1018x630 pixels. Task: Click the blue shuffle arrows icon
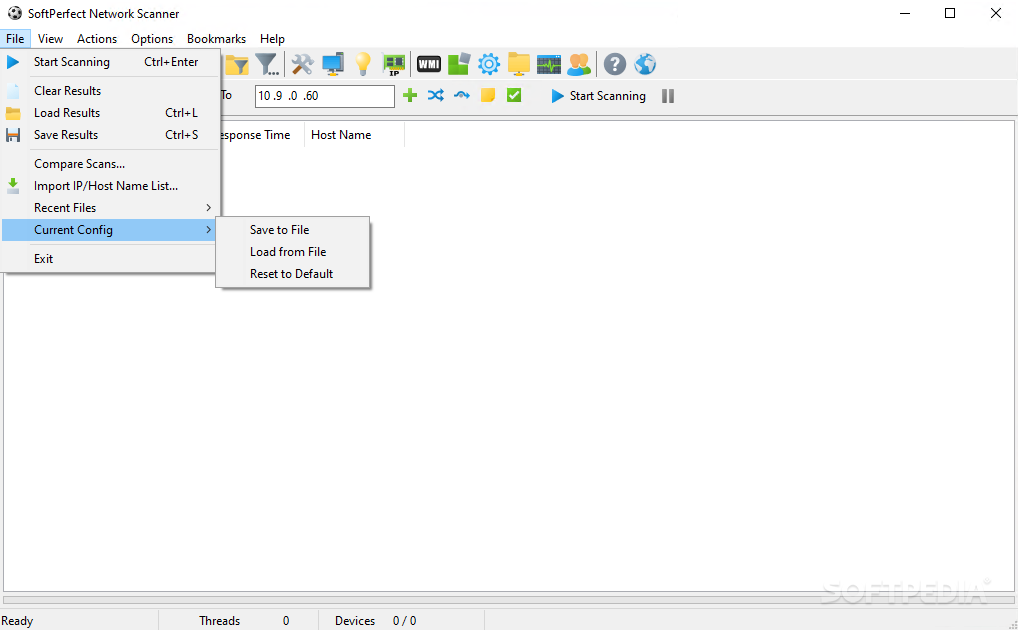(x=436, y=95)
